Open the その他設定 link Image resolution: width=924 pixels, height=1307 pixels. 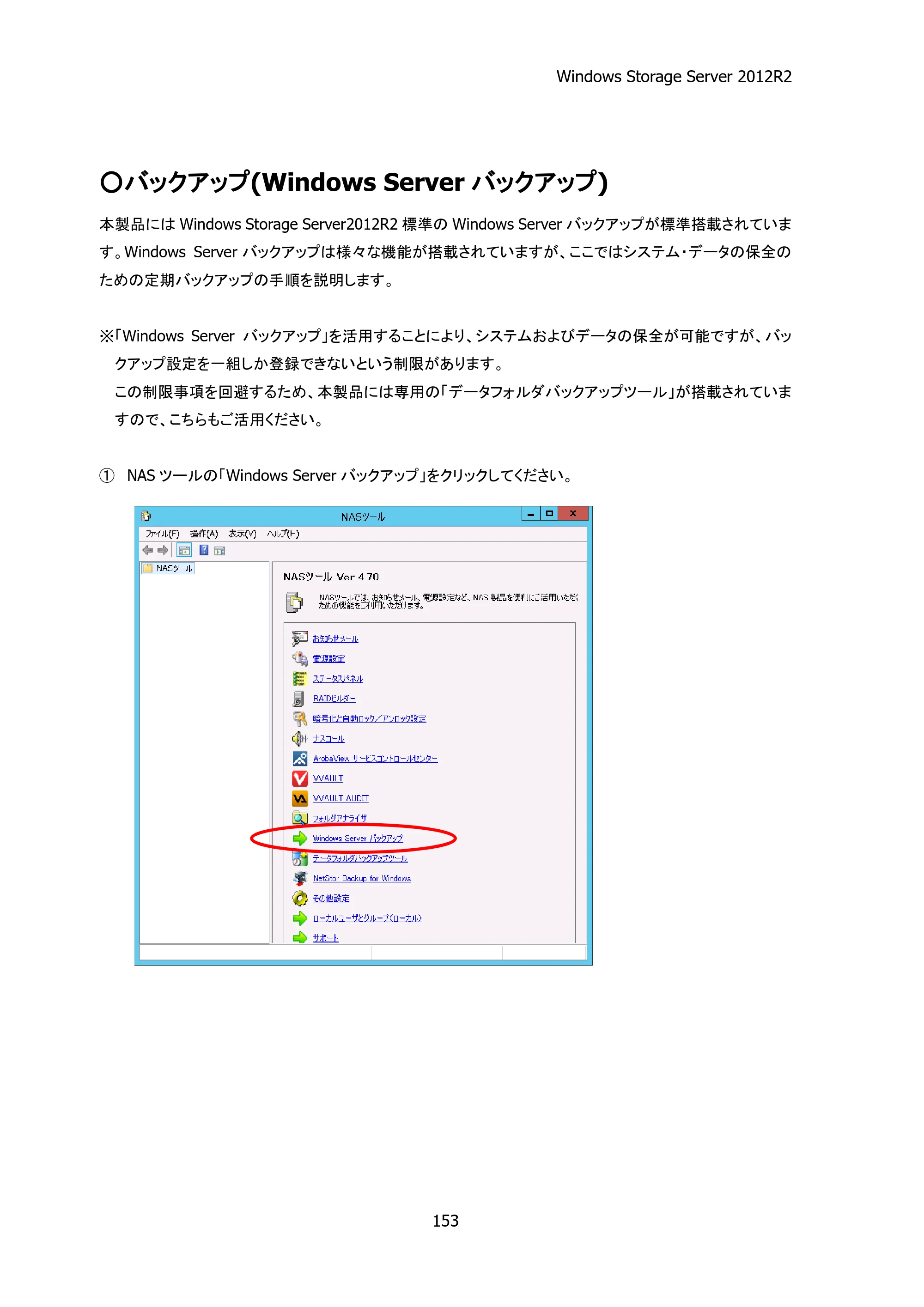pyautogui.click(x=331, y=898)
